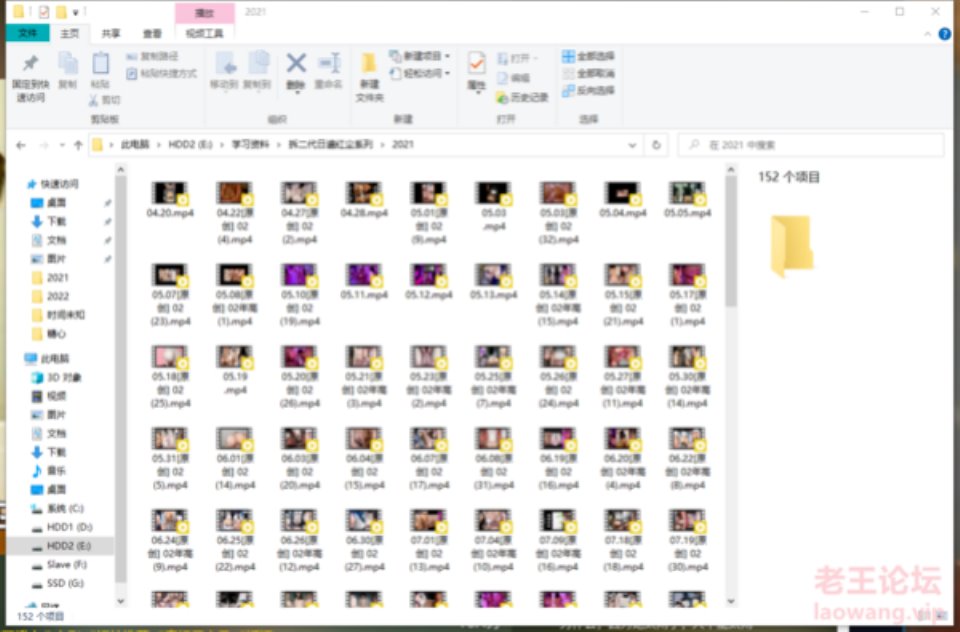Click the 移动到 (Move to) icon

[x=224, y=66]
